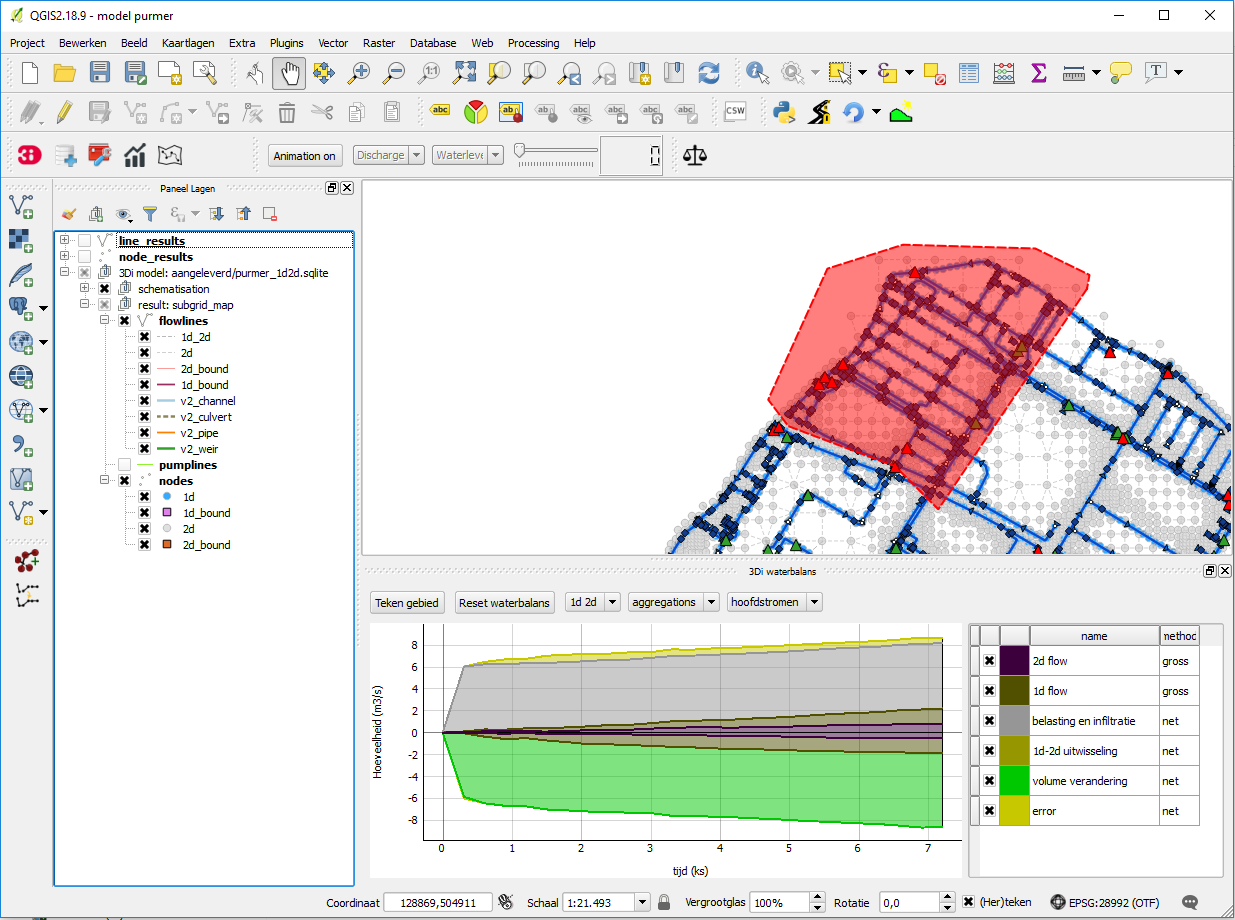Click the Statistical Summary sigma icon

pos(1038,72)
